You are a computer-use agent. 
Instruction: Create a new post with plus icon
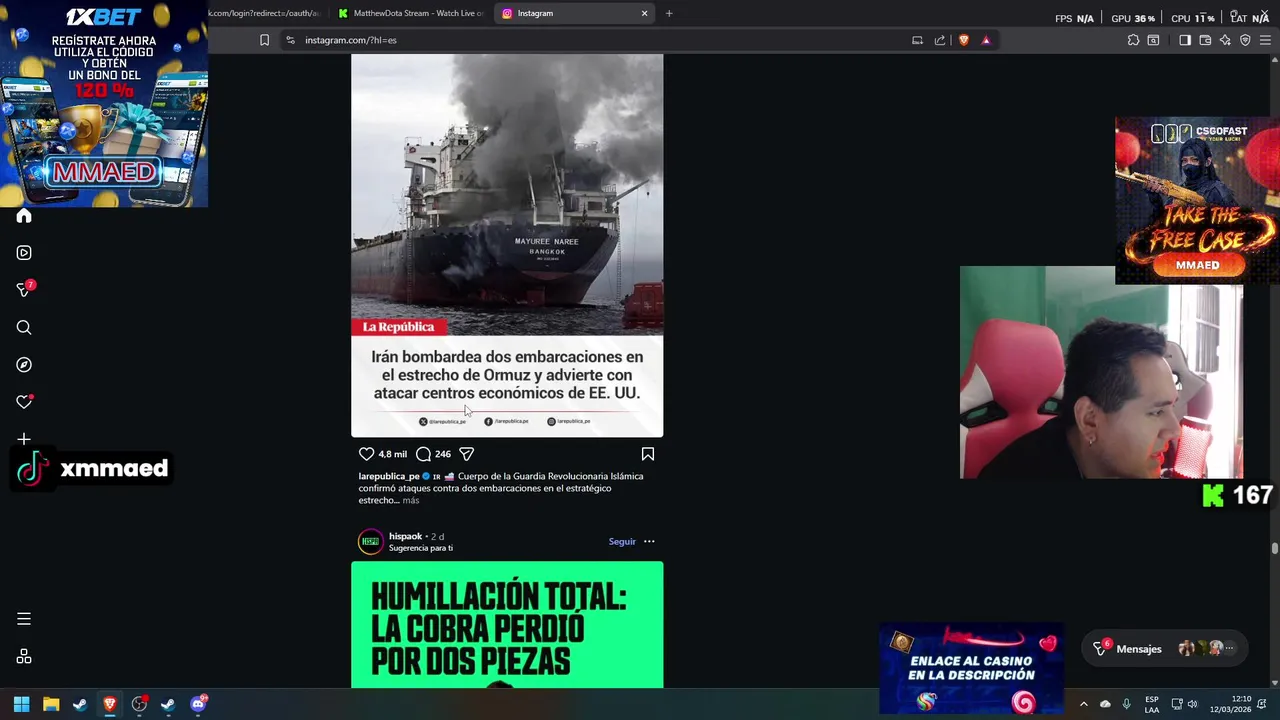point(24,439)
